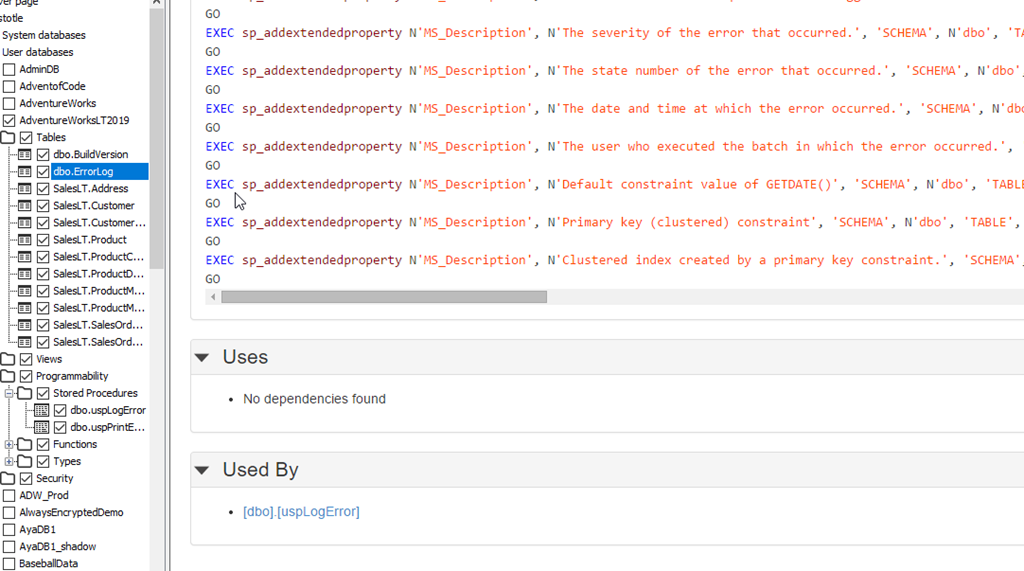Uncheck the SalesLT.Customer table checkbox
Image resolution: width=1024 pixels, height=571 pixels.
(x=43, y=206)
